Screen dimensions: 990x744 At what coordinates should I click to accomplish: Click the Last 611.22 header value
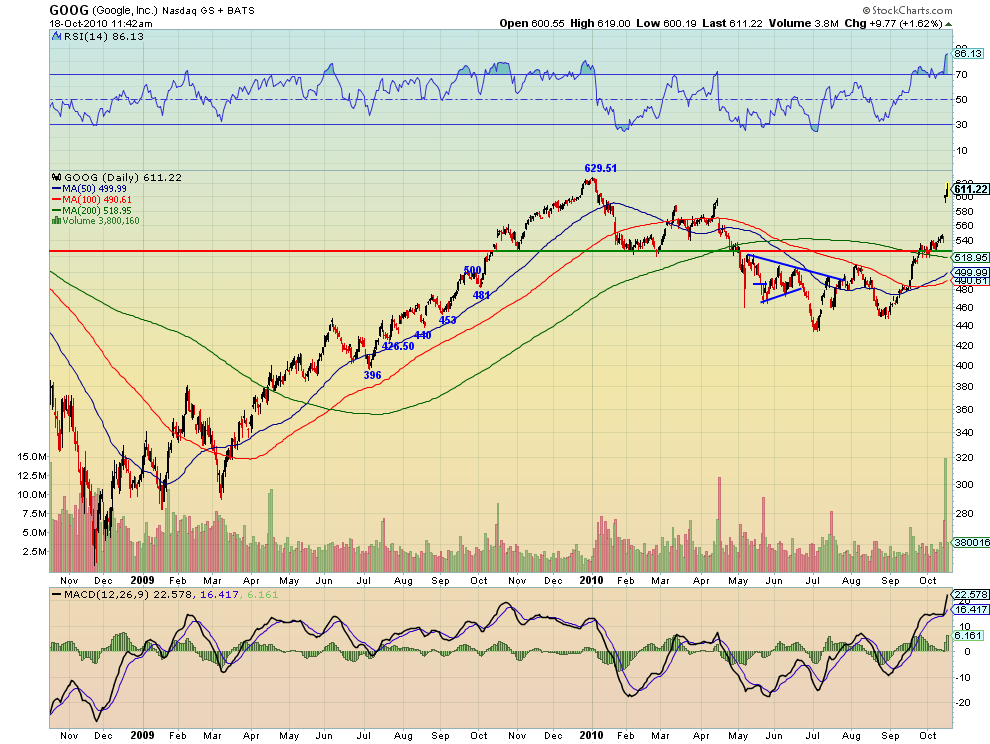732,23
